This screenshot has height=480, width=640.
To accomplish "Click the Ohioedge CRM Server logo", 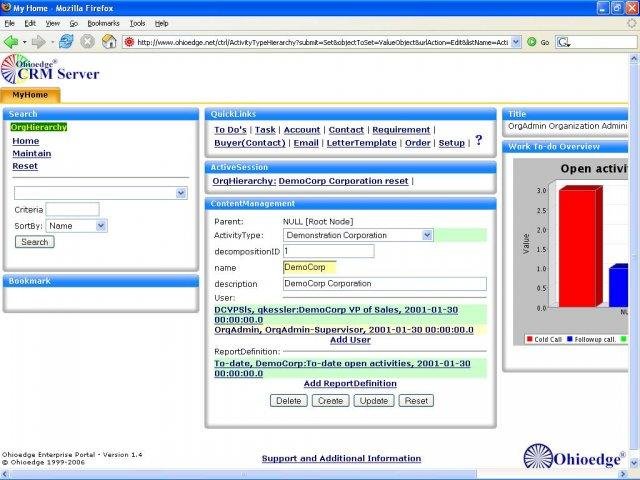I will click(x=50, y=70).
